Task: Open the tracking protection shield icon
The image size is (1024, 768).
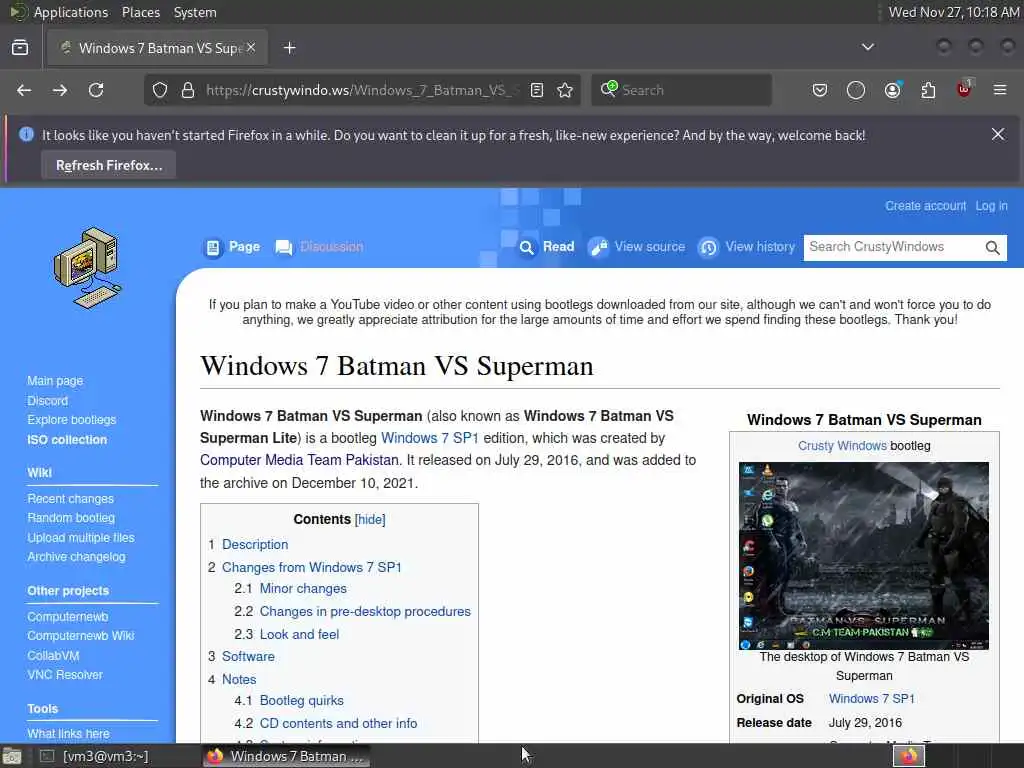Action: click(x=160, y=90)
